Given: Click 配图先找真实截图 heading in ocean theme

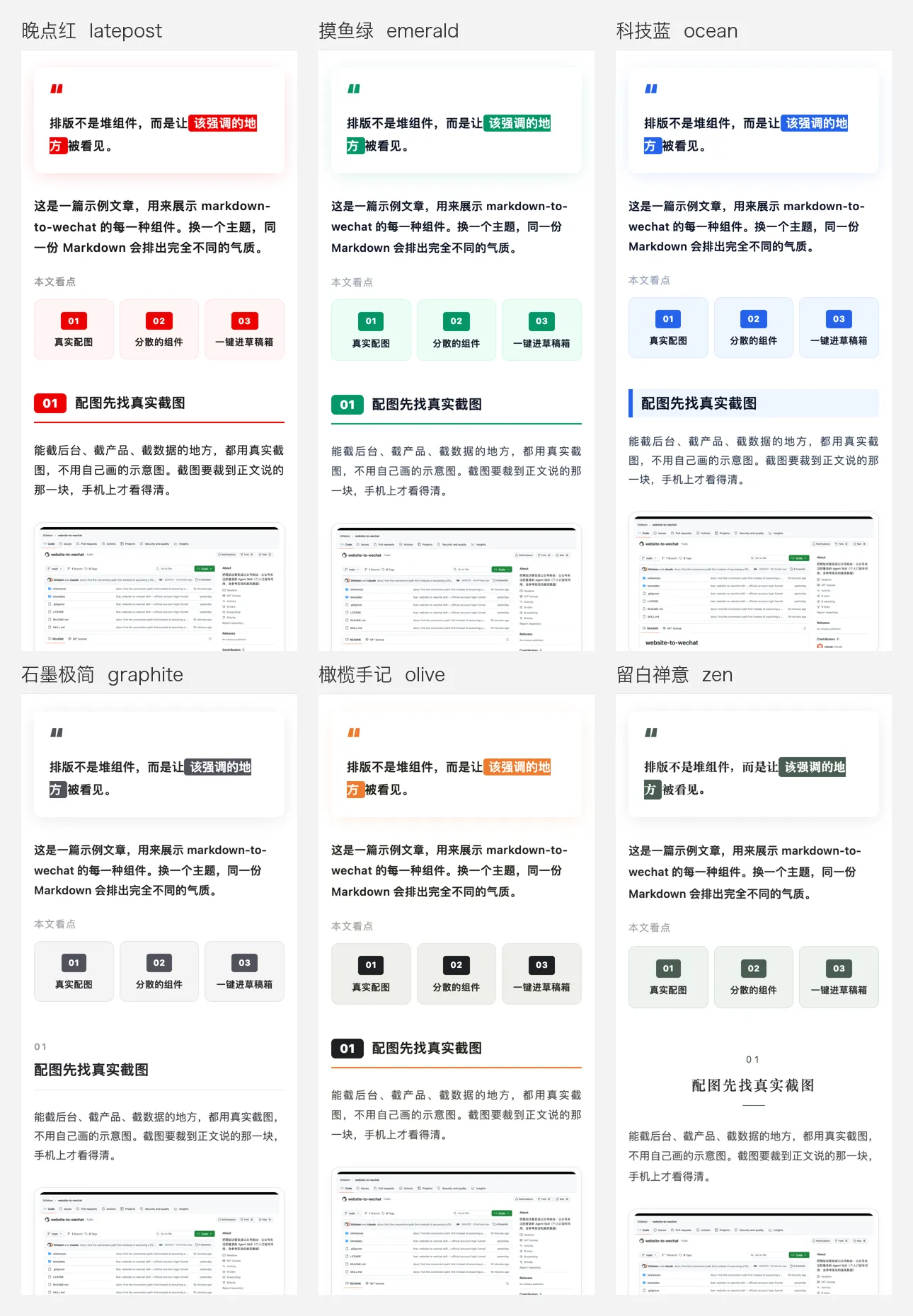Looking at the screenshot, I should click(x=699, y=403).
